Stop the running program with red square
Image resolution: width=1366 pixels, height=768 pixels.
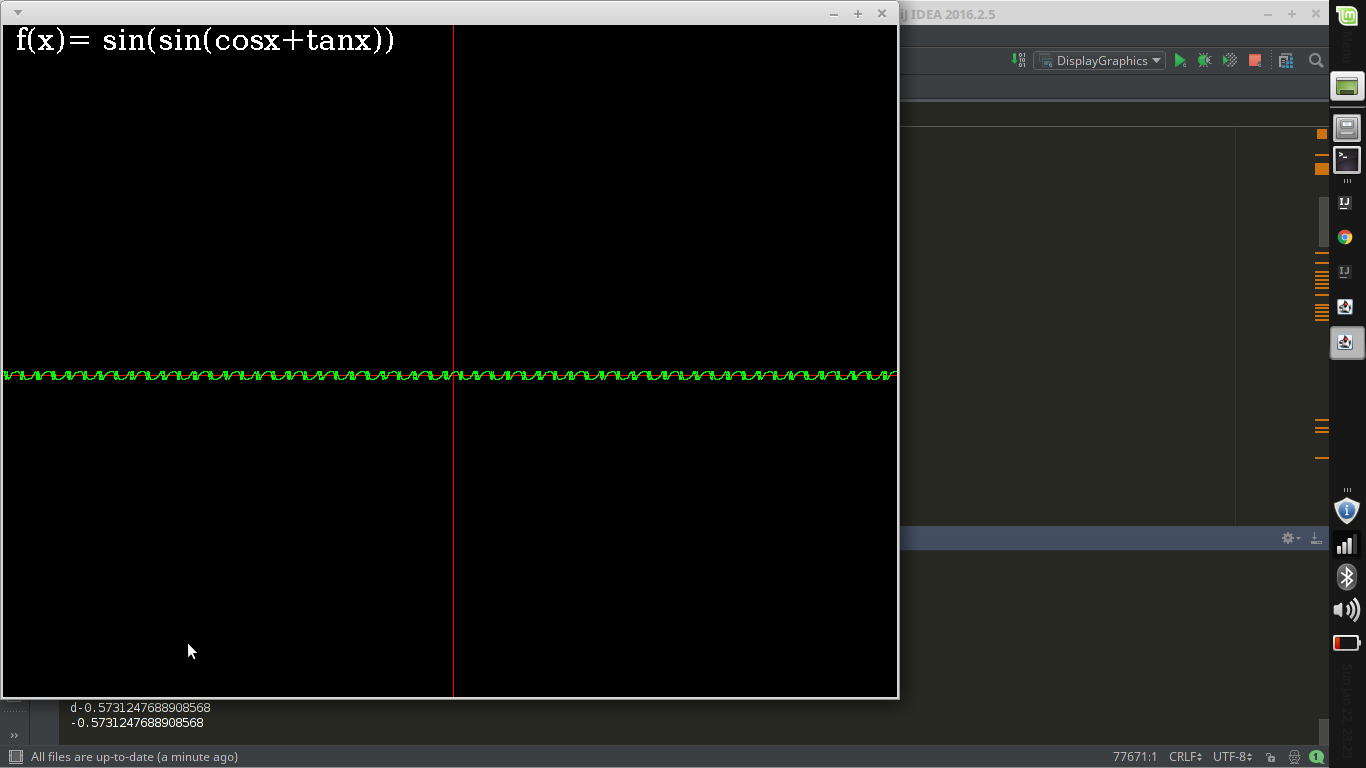1255,61
